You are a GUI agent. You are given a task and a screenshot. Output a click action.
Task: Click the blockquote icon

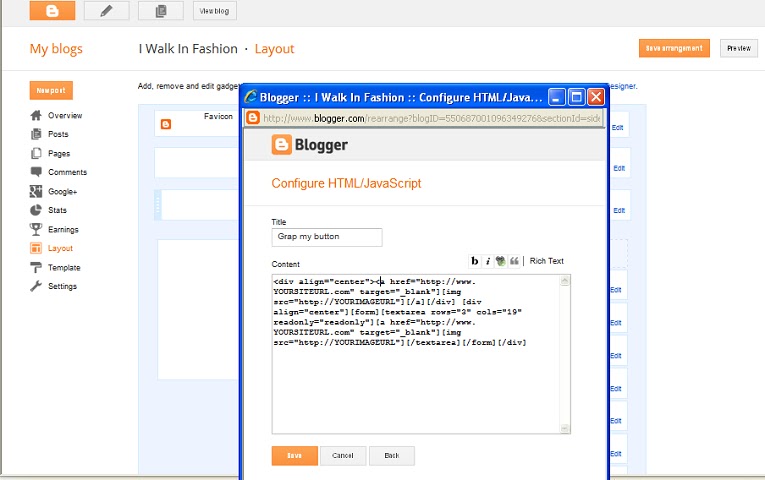[514, 261]
